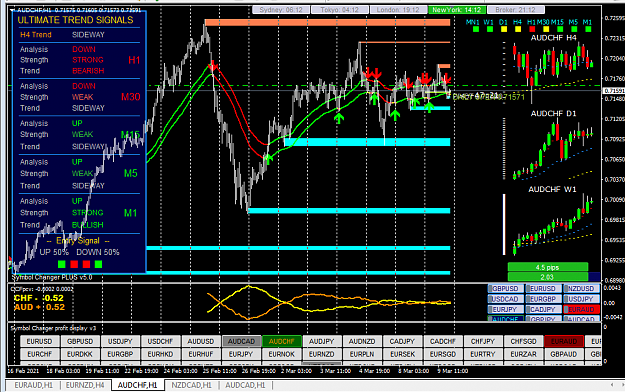Select NZDUSD in Symbol Changer PLUS panel

coord(581,288)
